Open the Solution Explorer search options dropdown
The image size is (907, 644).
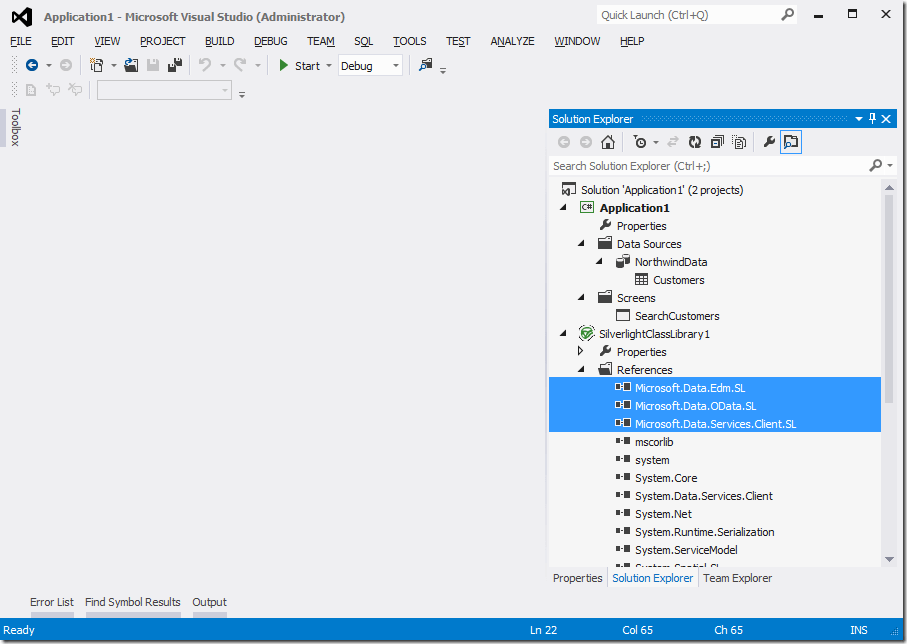[x=890, y=166]
